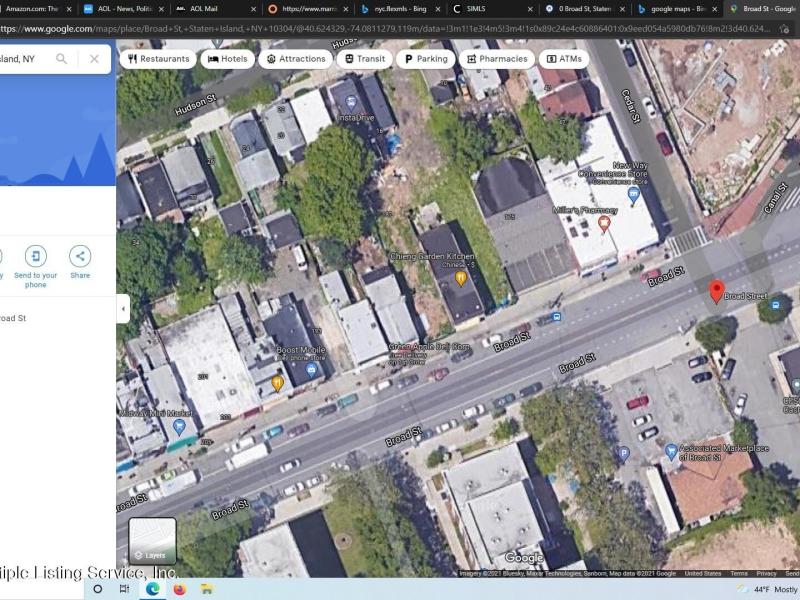Click the Cedar St street label

[x=631, y=106]
